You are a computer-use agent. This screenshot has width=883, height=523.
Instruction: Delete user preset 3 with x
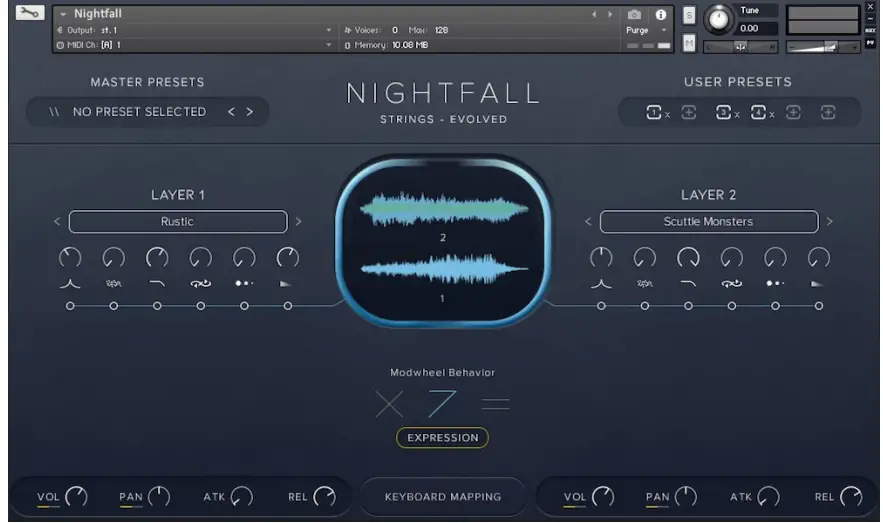737,115
